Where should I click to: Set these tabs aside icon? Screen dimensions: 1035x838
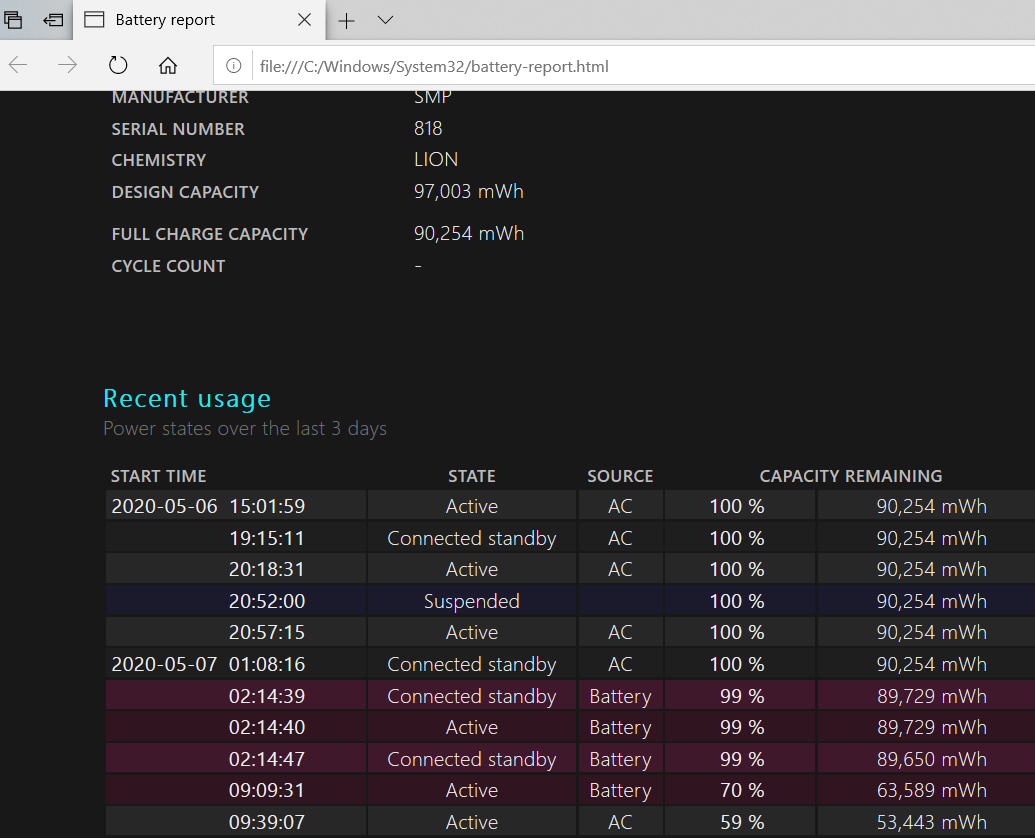tap(53, 20)
